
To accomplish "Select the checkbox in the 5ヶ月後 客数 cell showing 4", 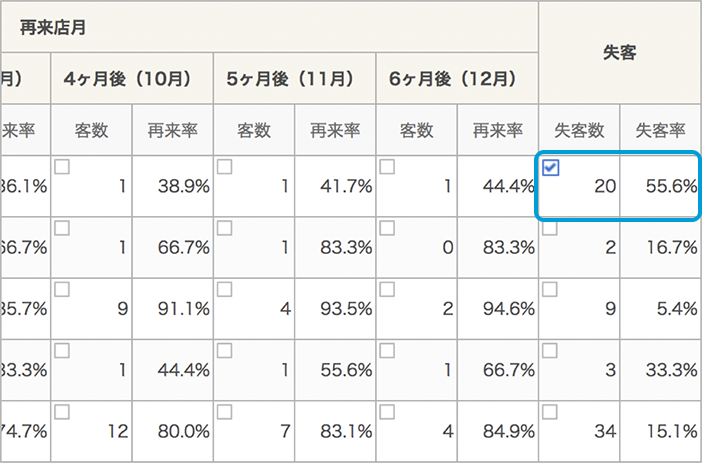I will pos(224,290).
